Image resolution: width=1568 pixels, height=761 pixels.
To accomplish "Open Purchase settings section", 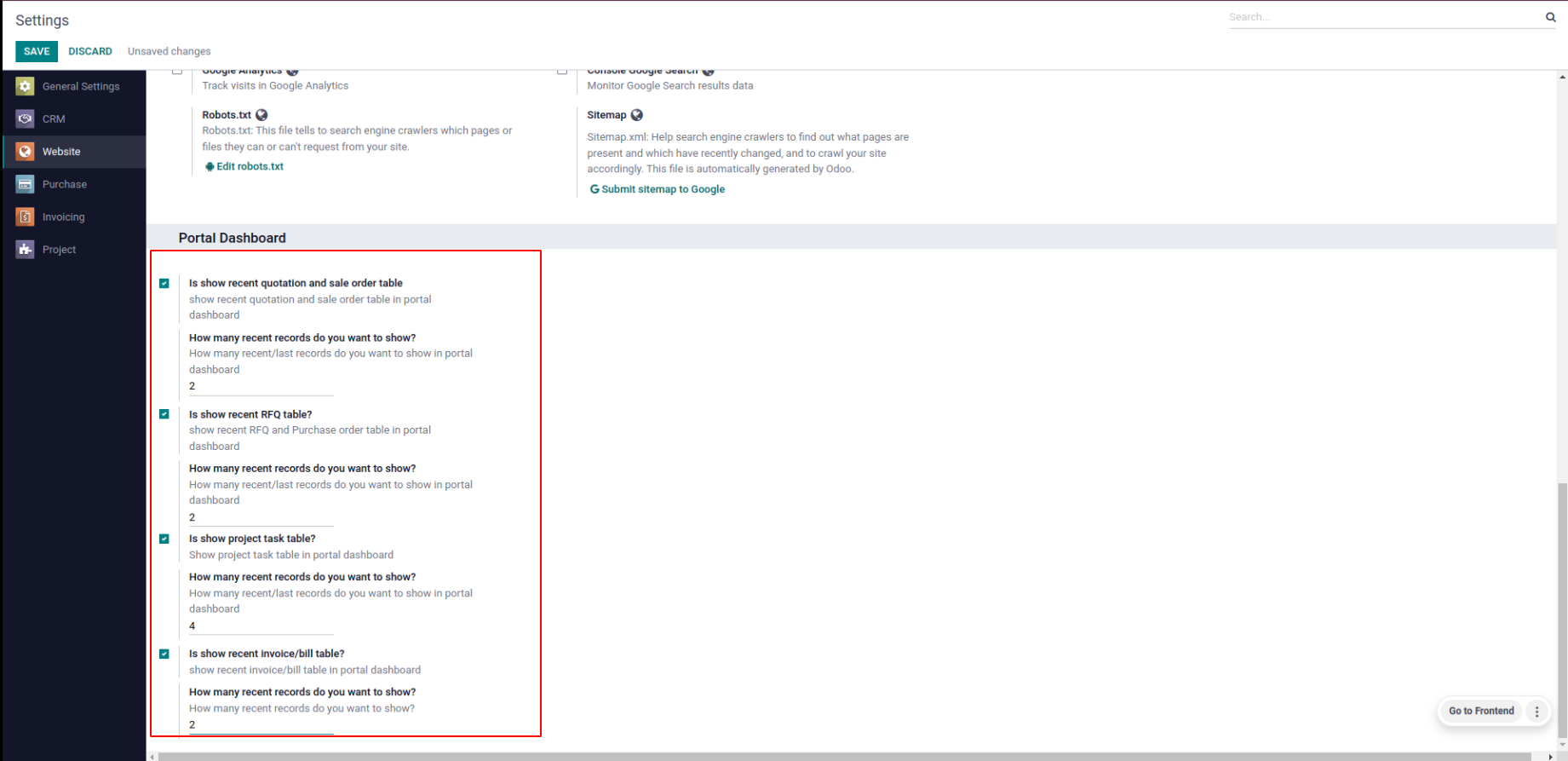I will (74, 184).
